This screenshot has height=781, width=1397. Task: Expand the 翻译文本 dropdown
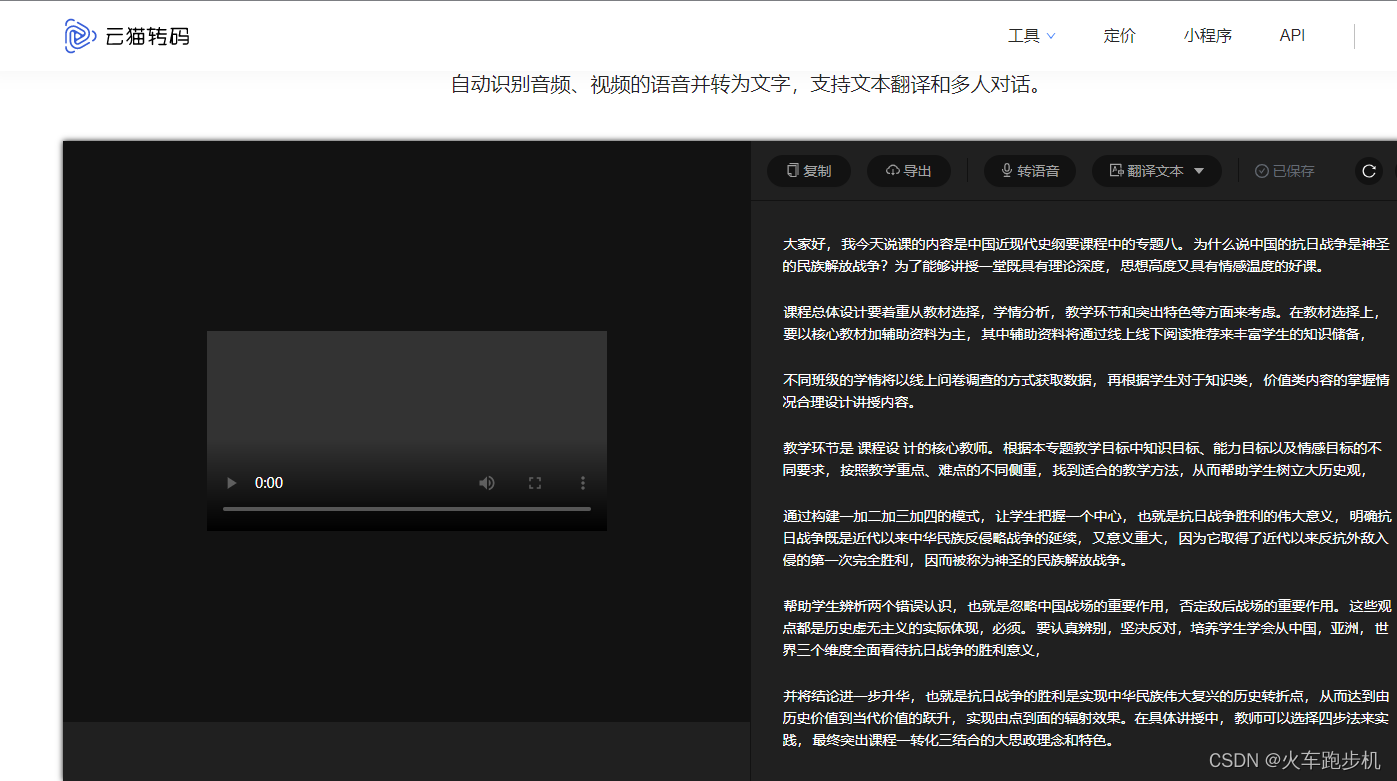[x=1157, y=171]
